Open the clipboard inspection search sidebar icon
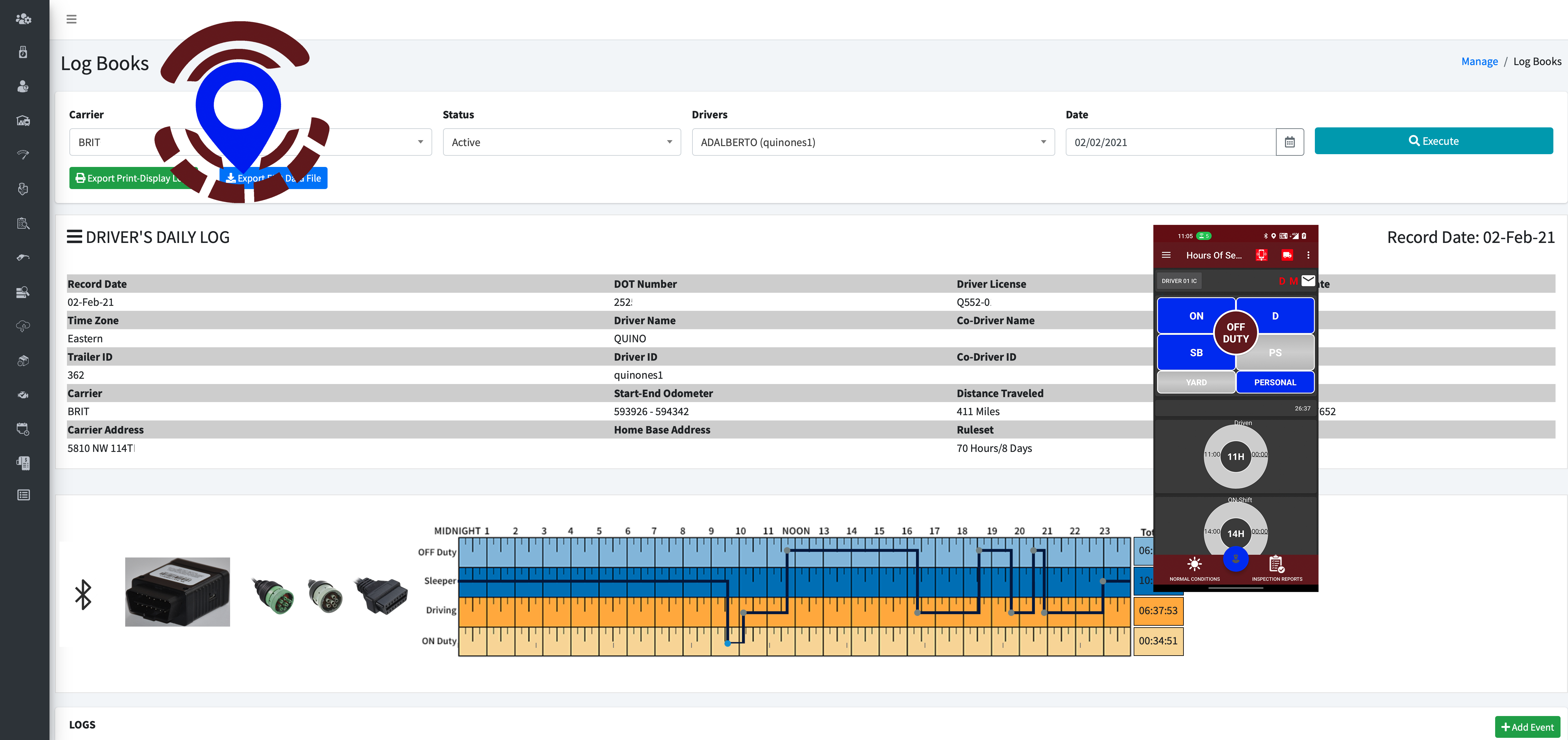The width and height of the screenshot is (1568, 740). [23, 224]
